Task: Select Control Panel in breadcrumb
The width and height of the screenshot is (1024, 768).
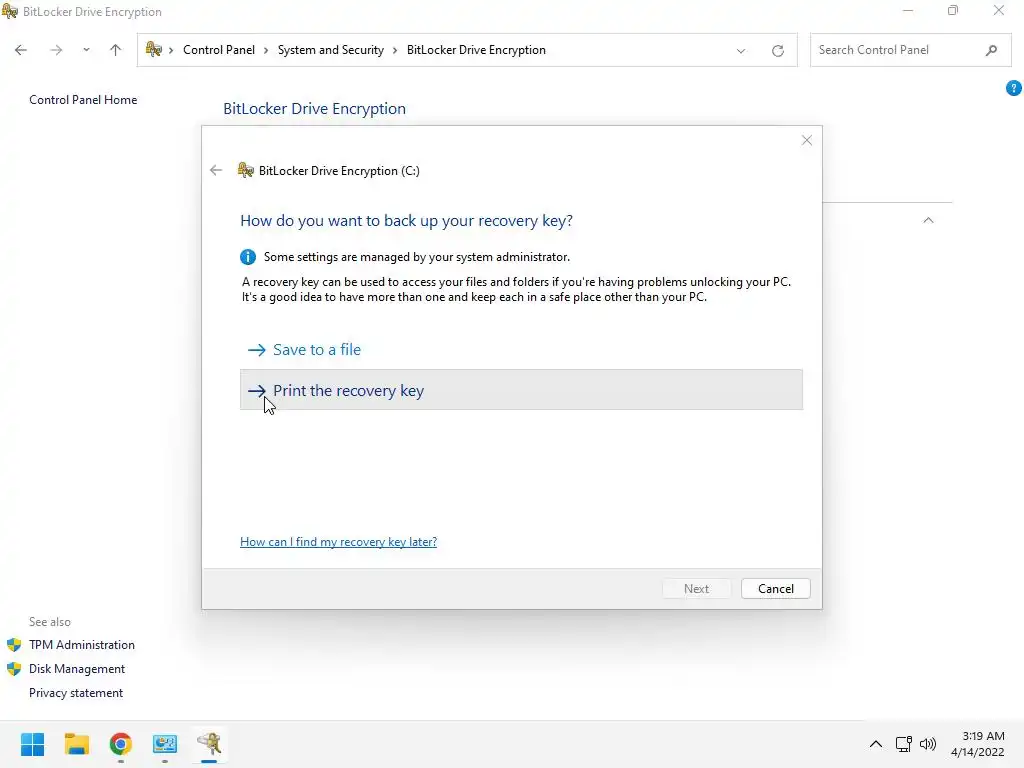Action: [x=219, y=50]
